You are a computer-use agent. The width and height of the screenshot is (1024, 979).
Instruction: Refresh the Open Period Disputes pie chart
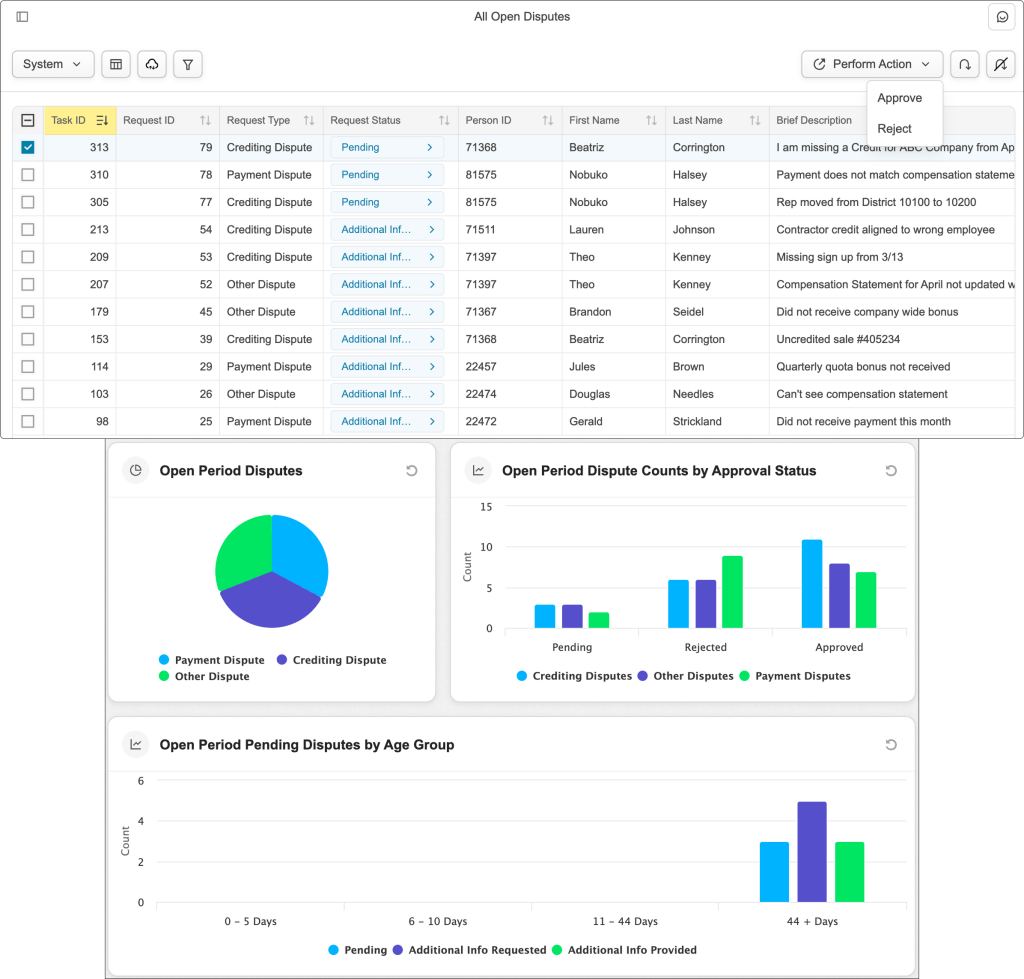click(x=411, y=471)
